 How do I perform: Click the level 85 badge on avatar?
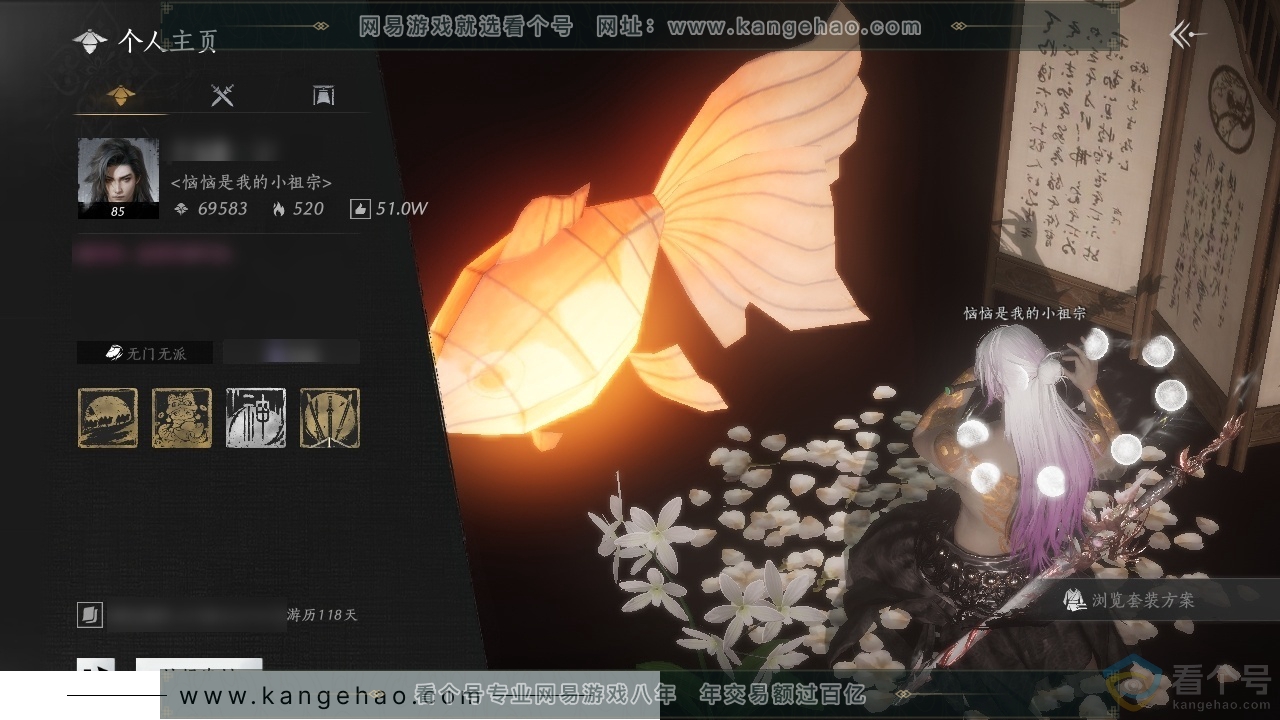point(118,211)
